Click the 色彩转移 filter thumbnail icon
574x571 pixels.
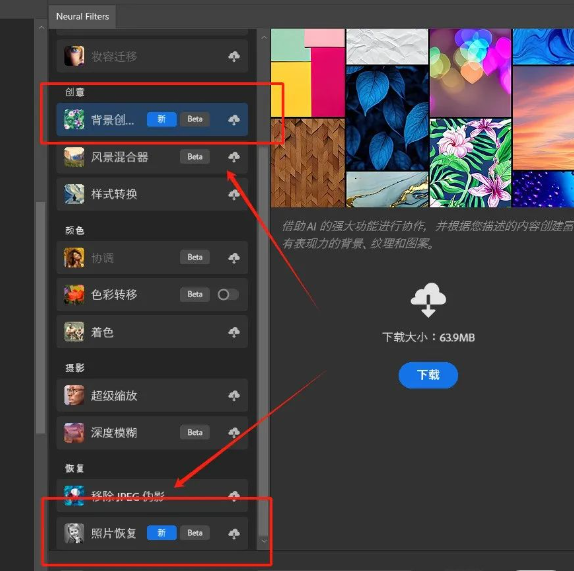tap(74, 295)
